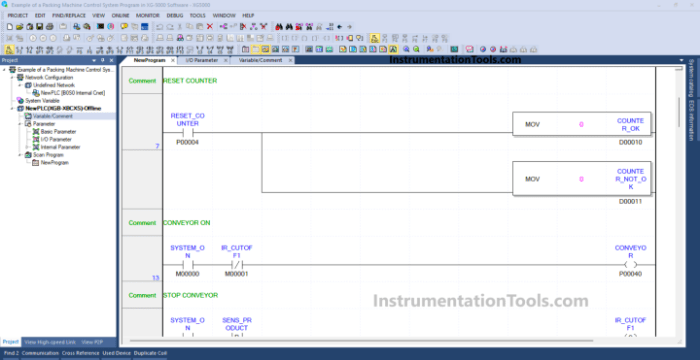Viewport: 700px width, 360px height.
Task: Click the Basic Parameter tree icon
Action: click(x=36, y=132)
